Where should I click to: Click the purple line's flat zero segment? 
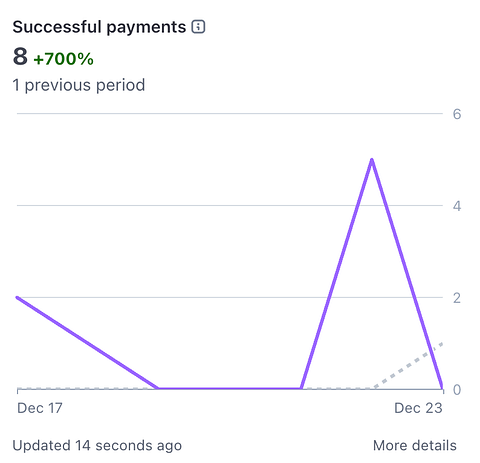click(x=229, y=388)
